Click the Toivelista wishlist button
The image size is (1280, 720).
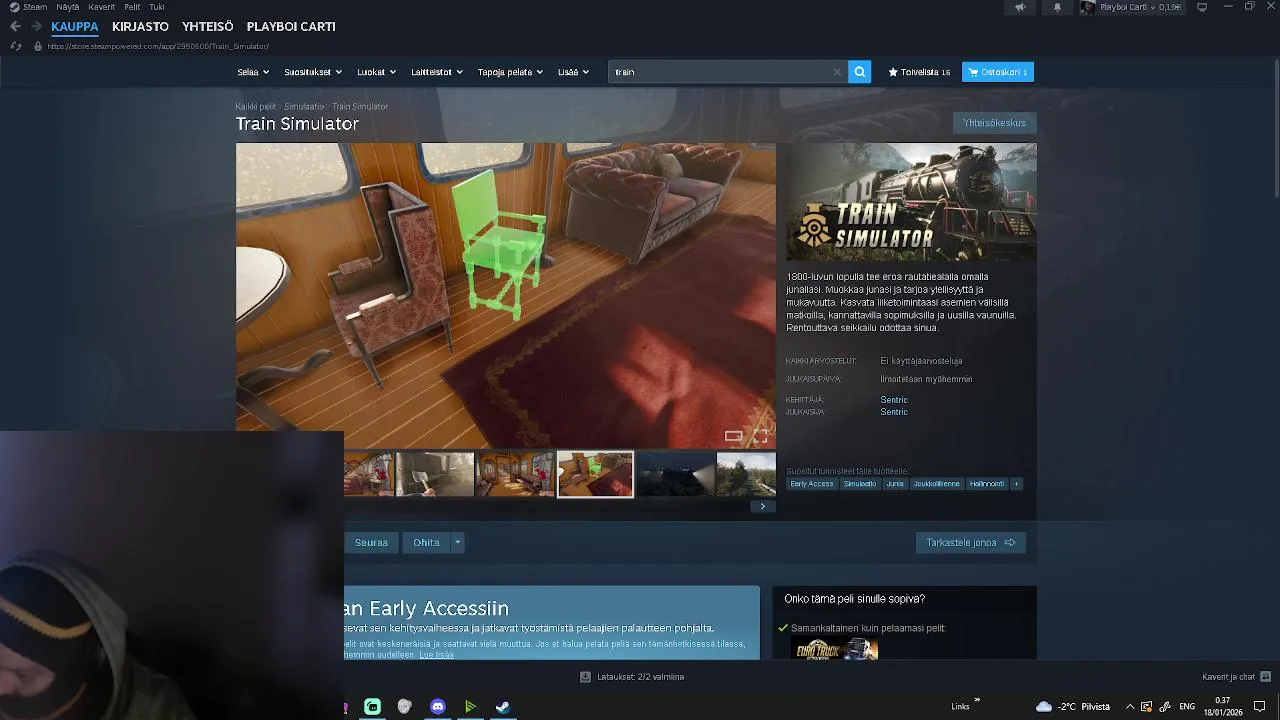coord(919,72)
